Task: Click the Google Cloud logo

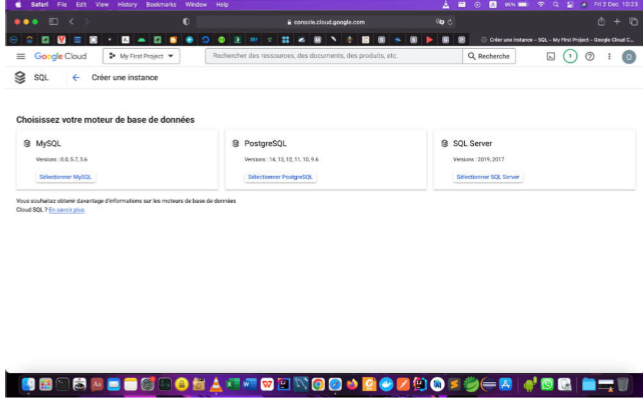Action: [60, 56]
